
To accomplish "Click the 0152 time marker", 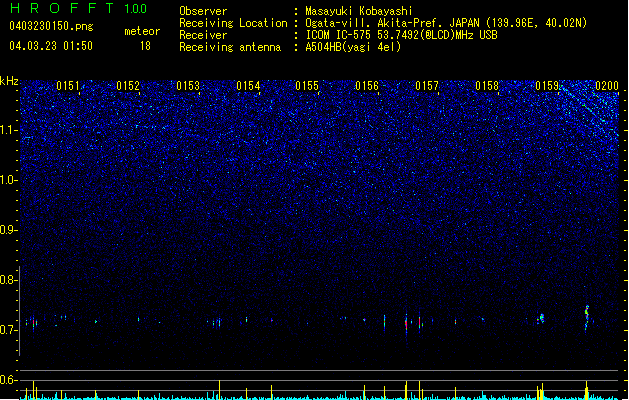I will click(x=128, y=86).
